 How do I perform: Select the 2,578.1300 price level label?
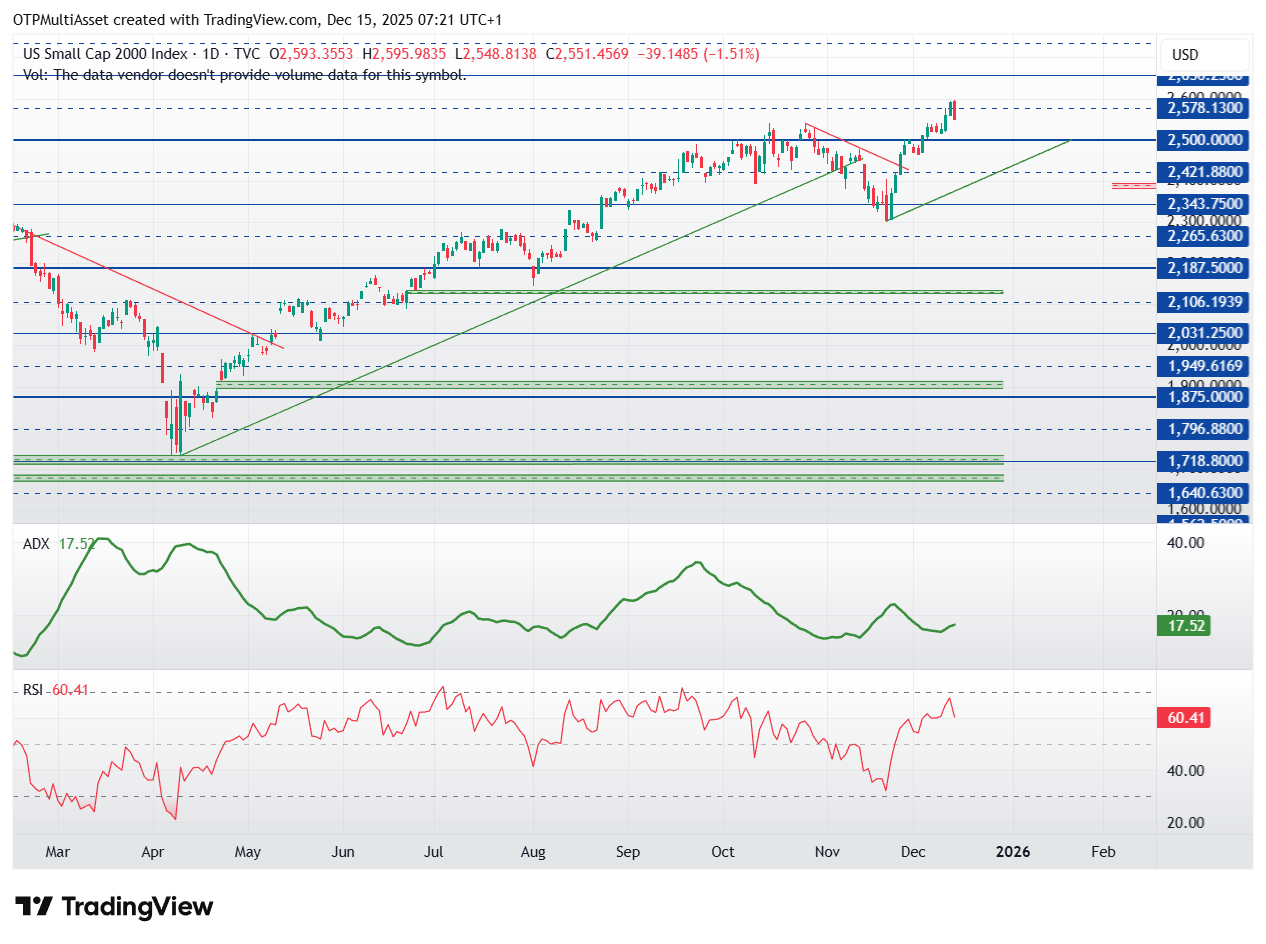[x=1204, y=108]
